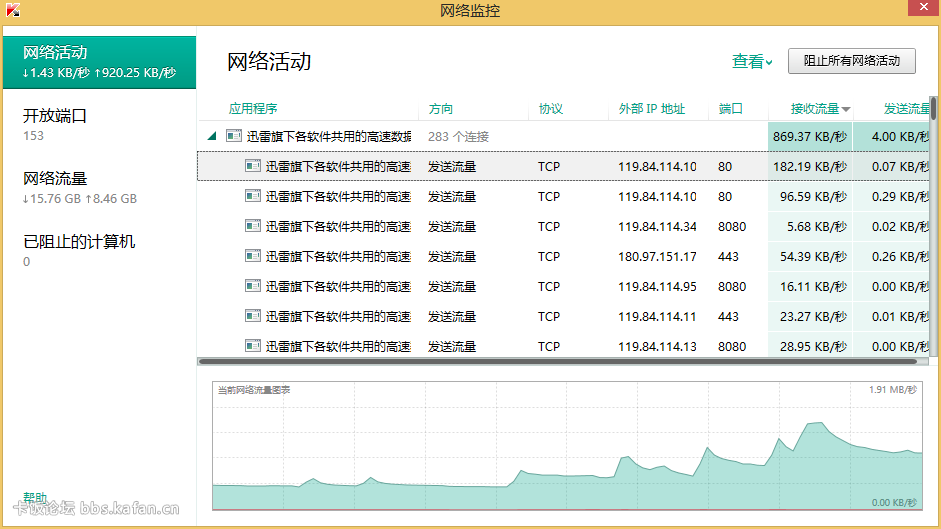This screenshot has height=529, width=941.
Task: Click 'TCP' in the 119.84.114.95 row
Action: point(549,286)
